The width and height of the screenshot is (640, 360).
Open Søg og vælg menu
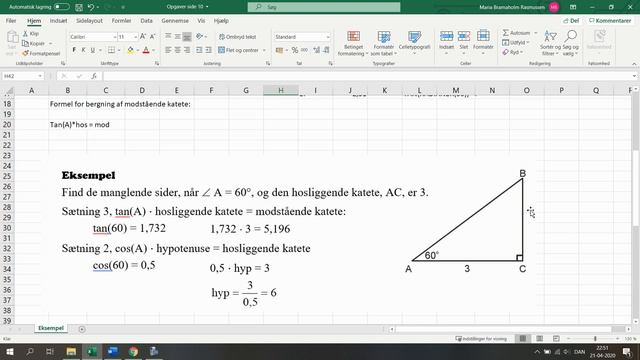(x=571, y=43)
